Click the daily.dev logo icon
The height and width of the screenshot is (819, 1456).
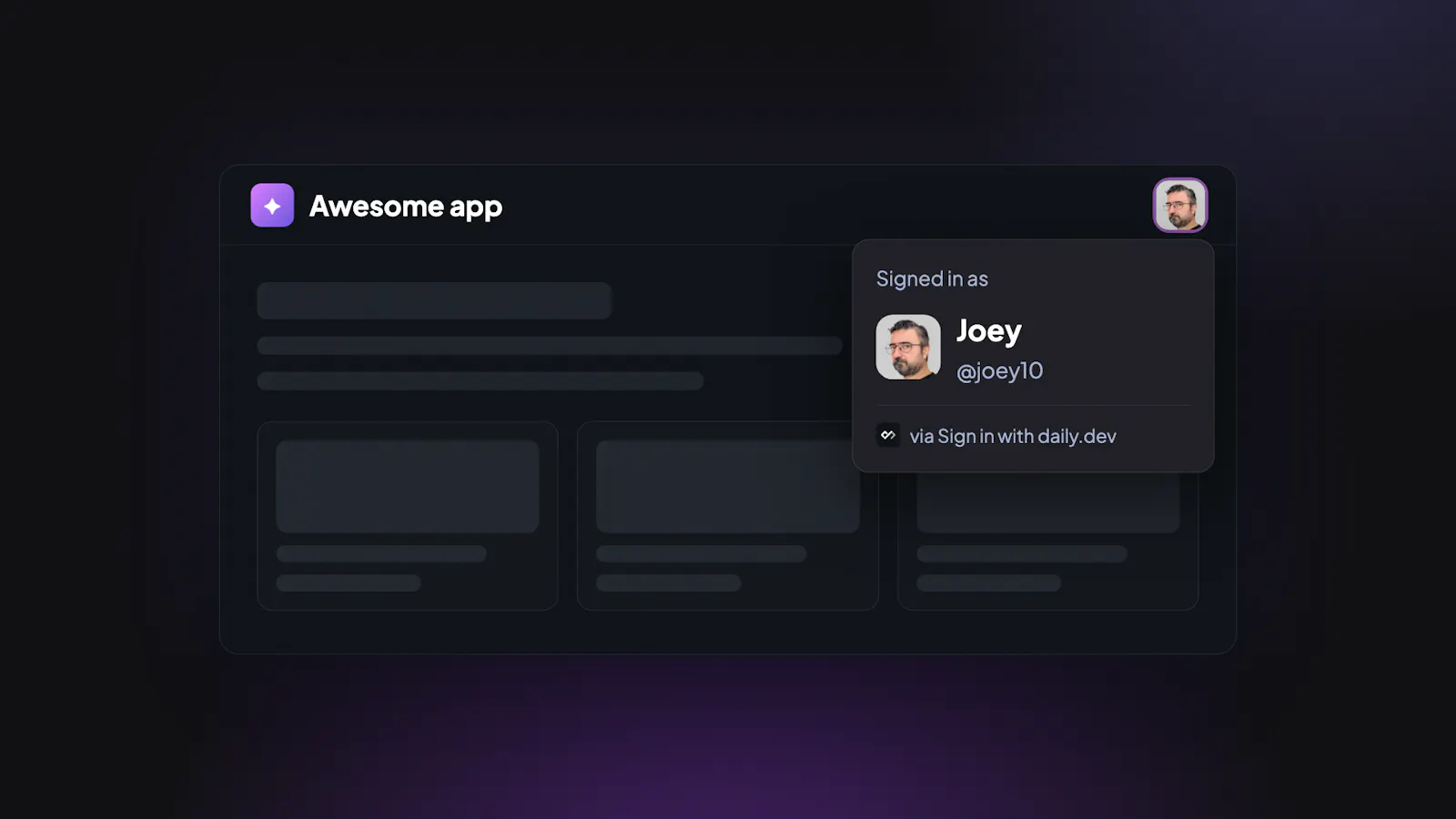point(887,435)
